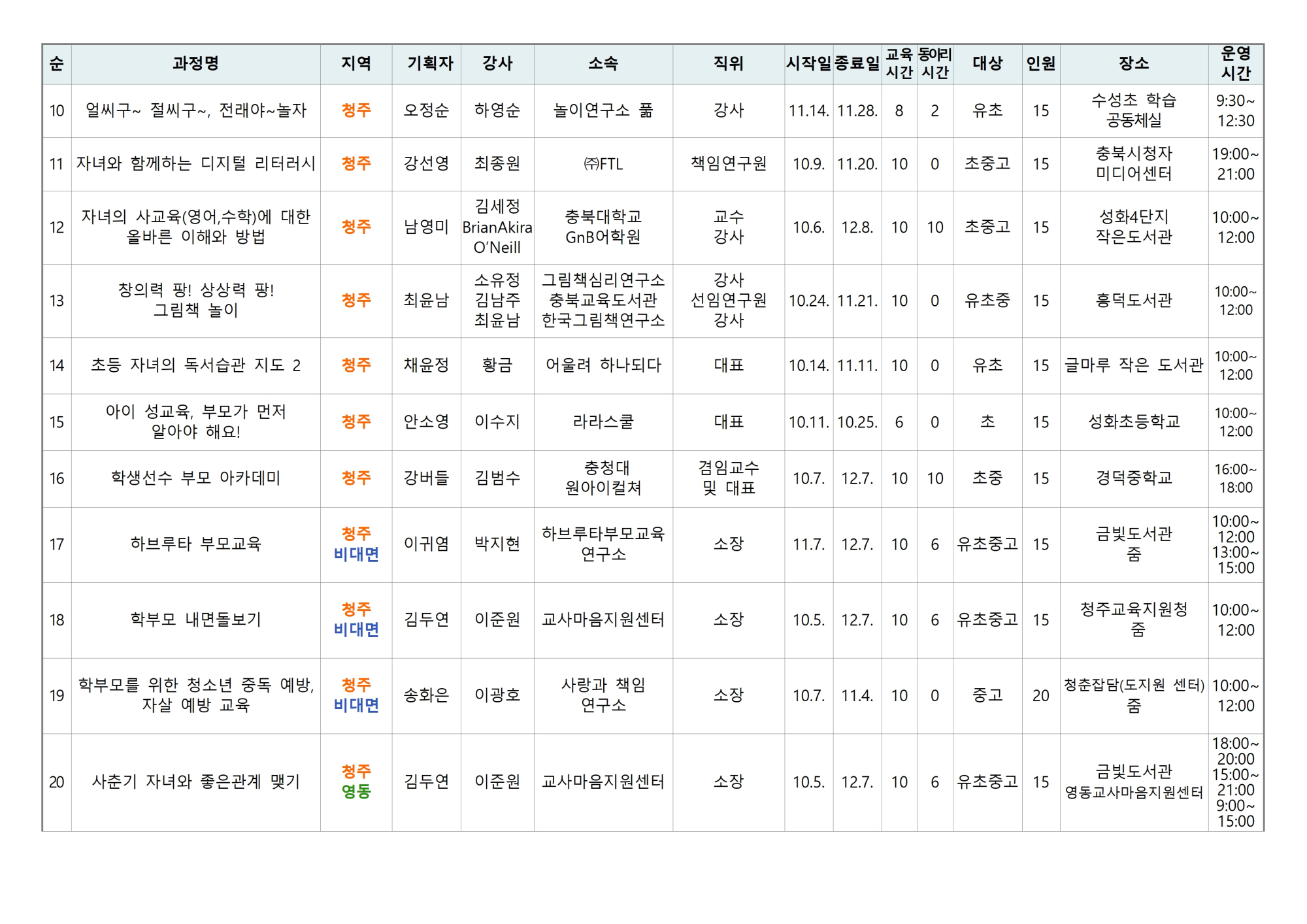Click the 소속 column header
The image size is (1307, 924).
pyautogui.click(x=603, y=64)
